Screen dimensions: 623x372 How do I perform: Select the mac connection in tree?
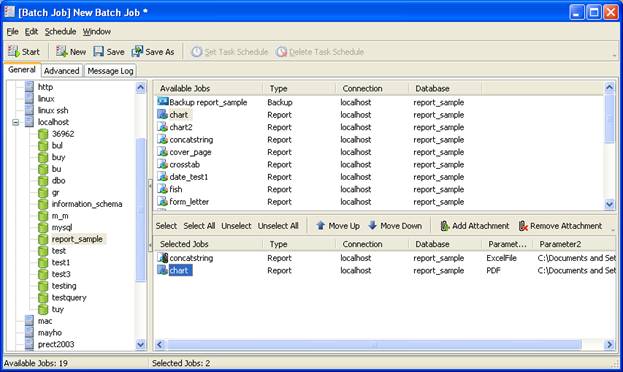pos(45,321)
